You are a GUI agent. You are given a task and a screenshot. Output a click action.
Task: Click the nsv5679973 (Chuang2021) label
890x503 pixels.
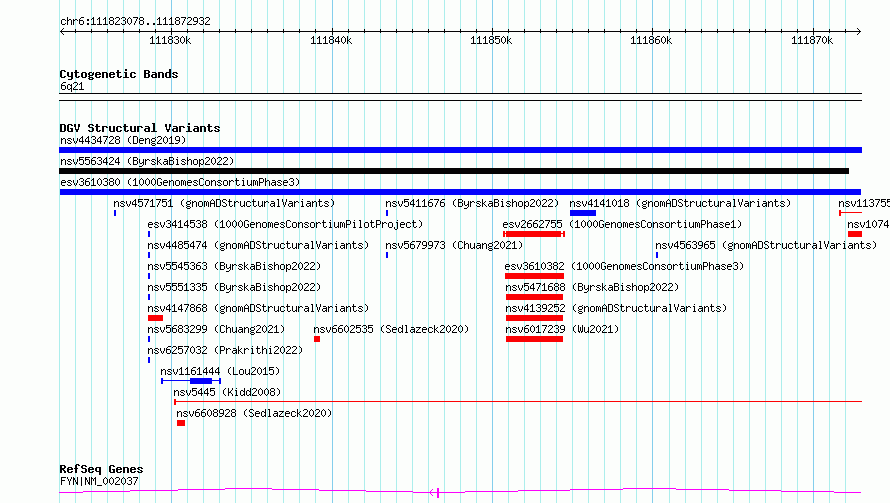[454, 245]
